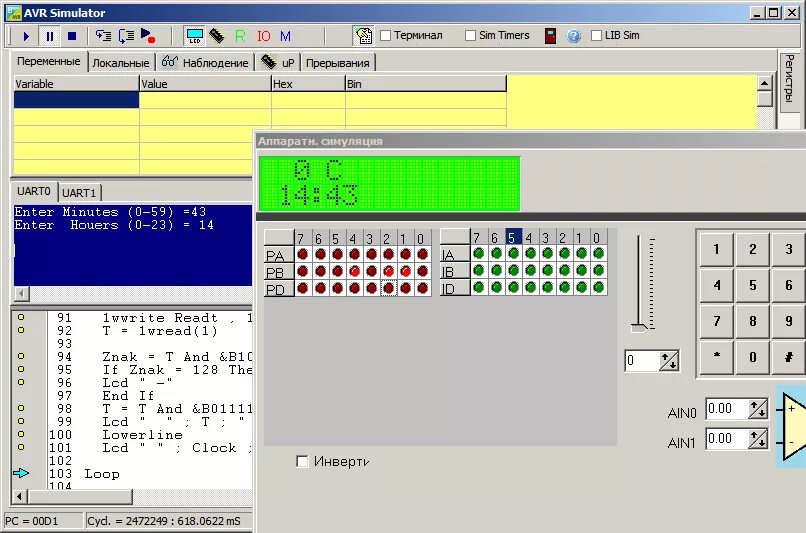Click the highlighted column 5 input header
Screen dimensions: 806x533
(513, 237)
